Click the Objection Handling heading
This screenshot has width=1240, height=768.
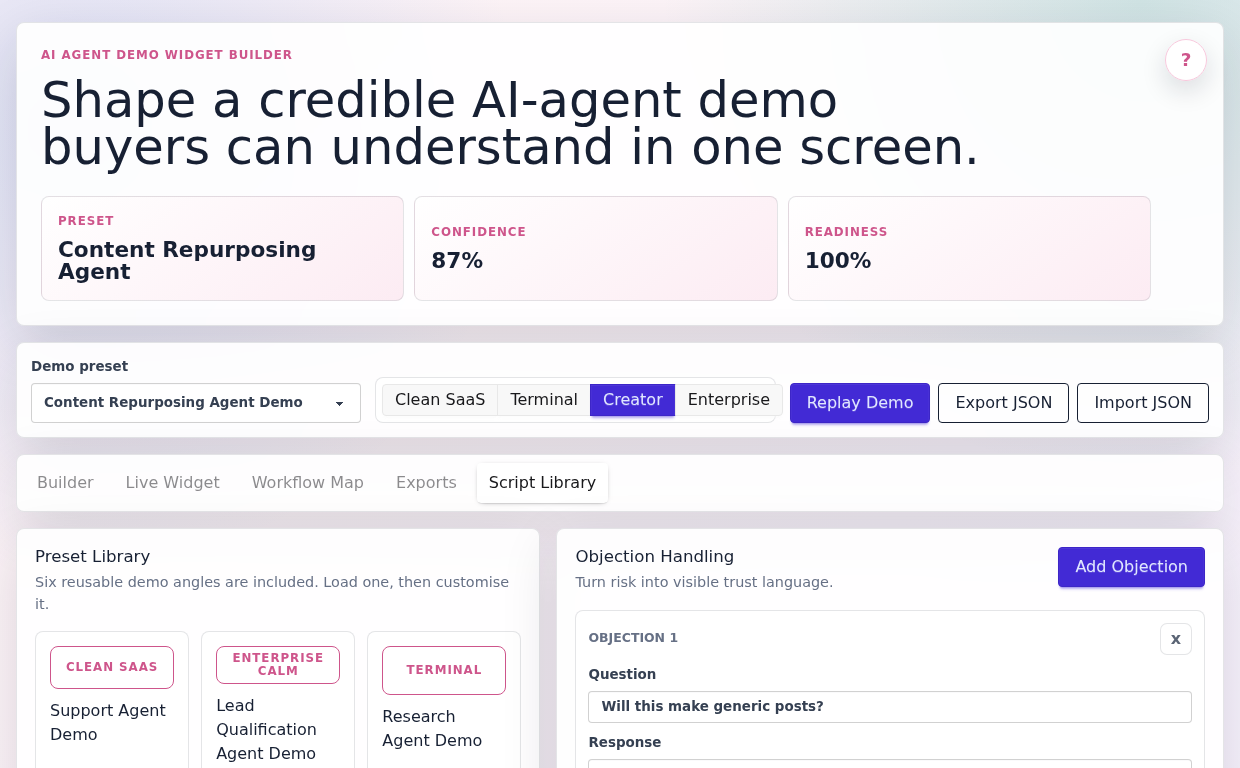[x=654, y=557]
